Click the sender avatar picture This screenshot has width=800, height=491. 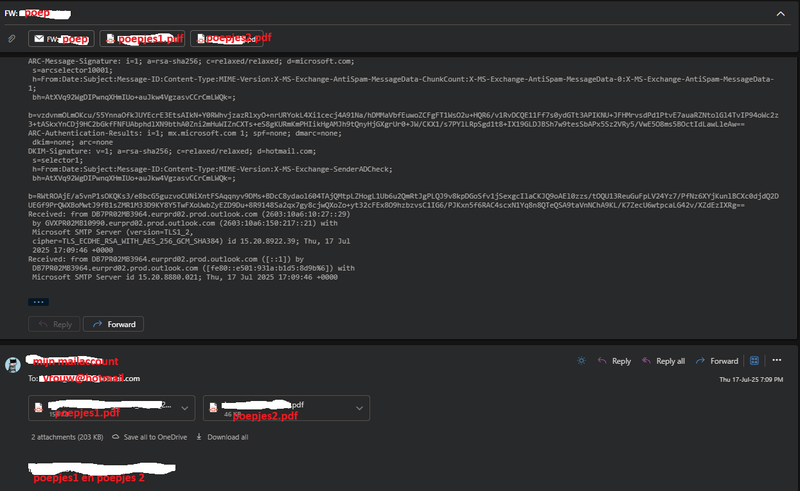point(13,365)
